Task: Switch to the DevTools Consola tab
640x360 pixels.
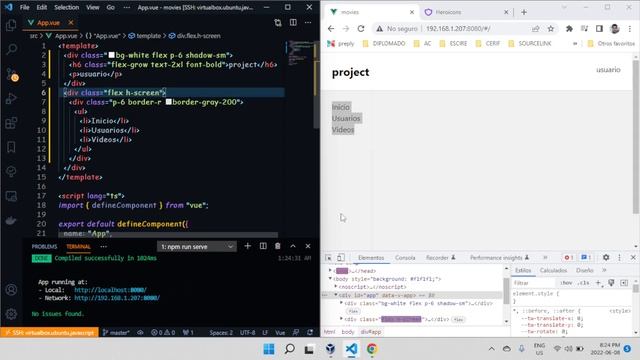Action: coord(405,258)
